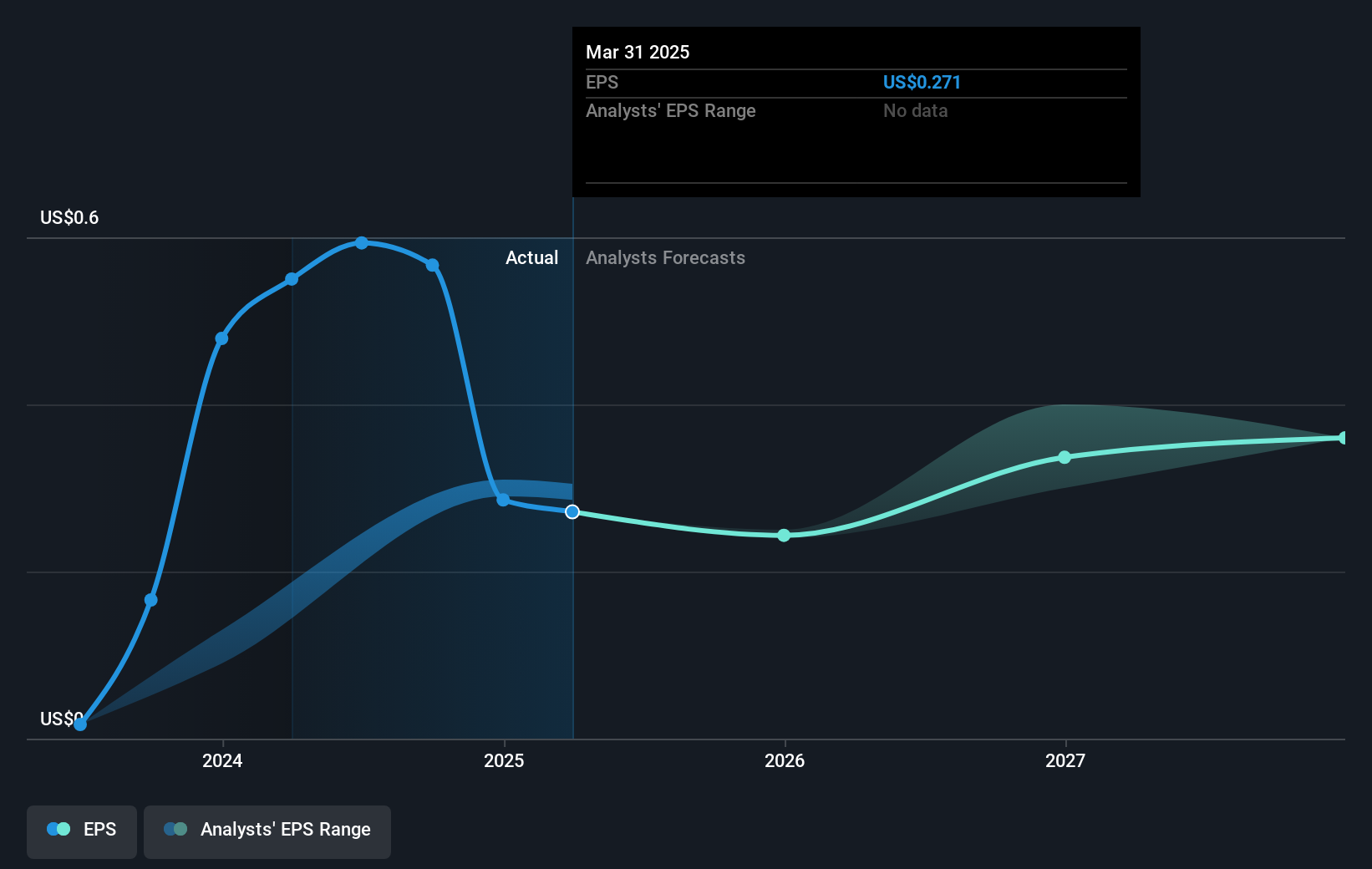Click the EPS point in late 2023
Screen dimensions: 1372x869
pyautogui.click(x=151, y=600)
